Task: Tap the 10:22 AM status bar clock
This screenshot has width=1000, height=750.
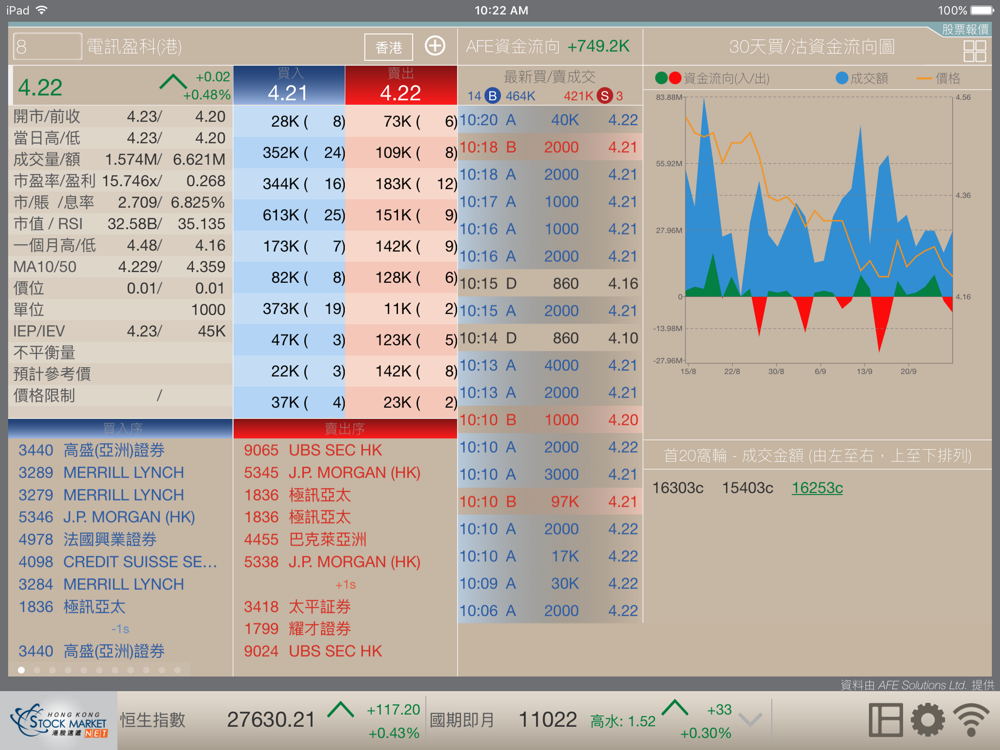Action: tap(501, 10)
